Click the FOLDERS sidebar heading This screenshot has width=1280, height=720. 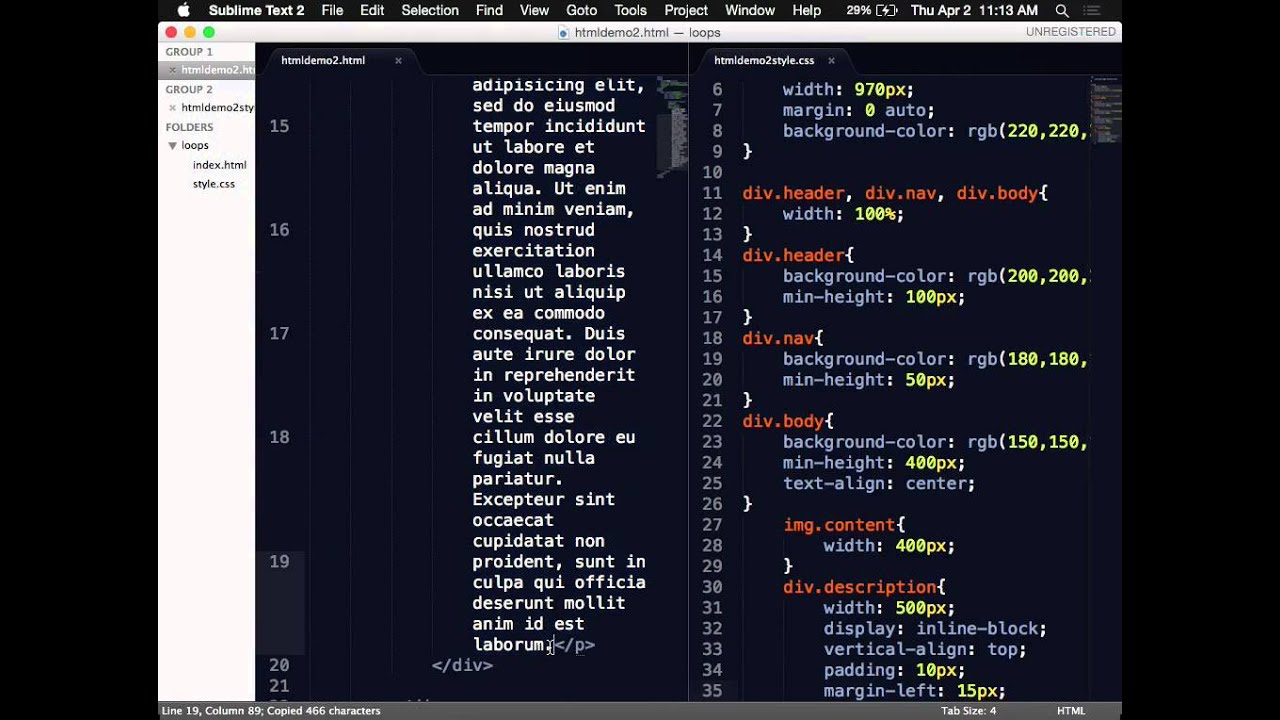[189, 128]
